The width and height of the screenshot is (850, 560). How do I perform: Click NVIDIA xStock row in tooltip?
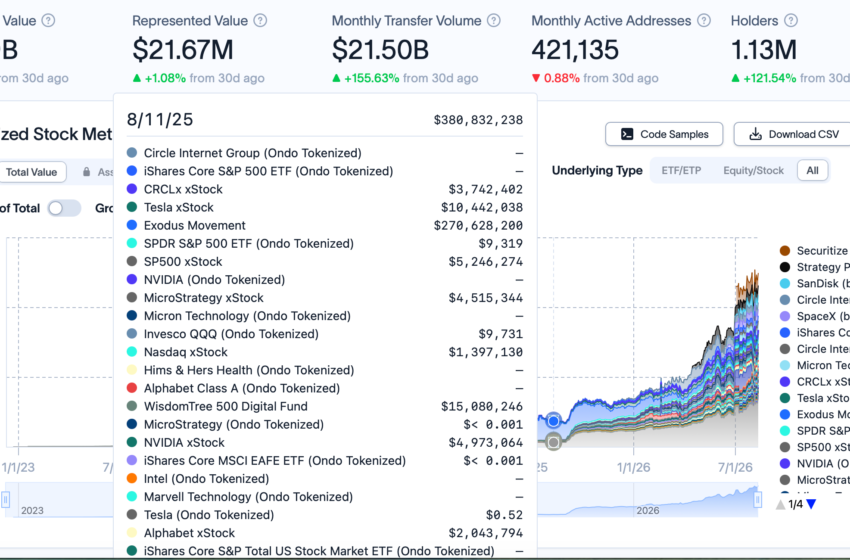pyautogui.click(x=325, y=442)
